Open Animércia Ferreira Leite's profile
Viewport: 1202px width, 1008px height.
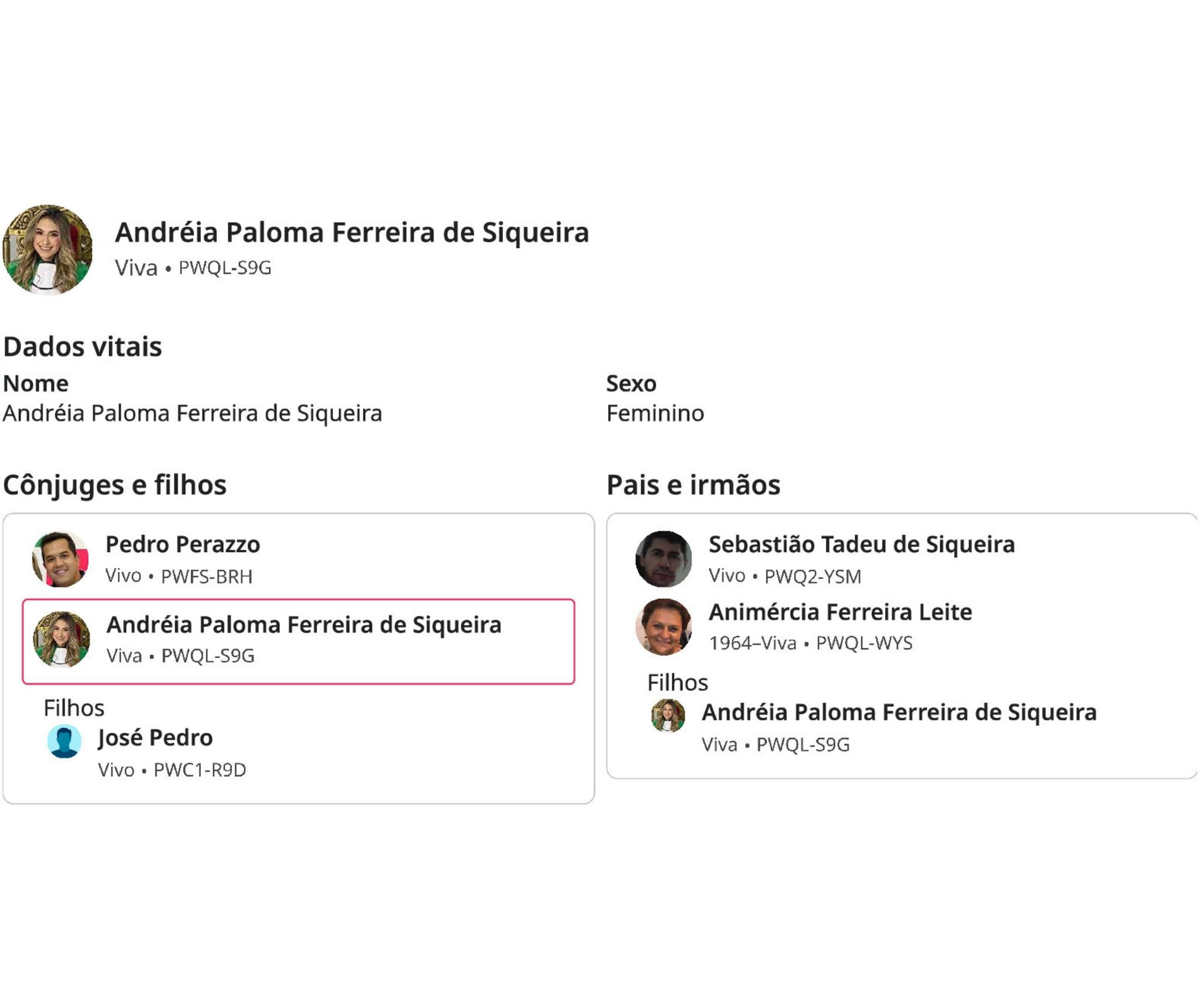pos(840,612)
